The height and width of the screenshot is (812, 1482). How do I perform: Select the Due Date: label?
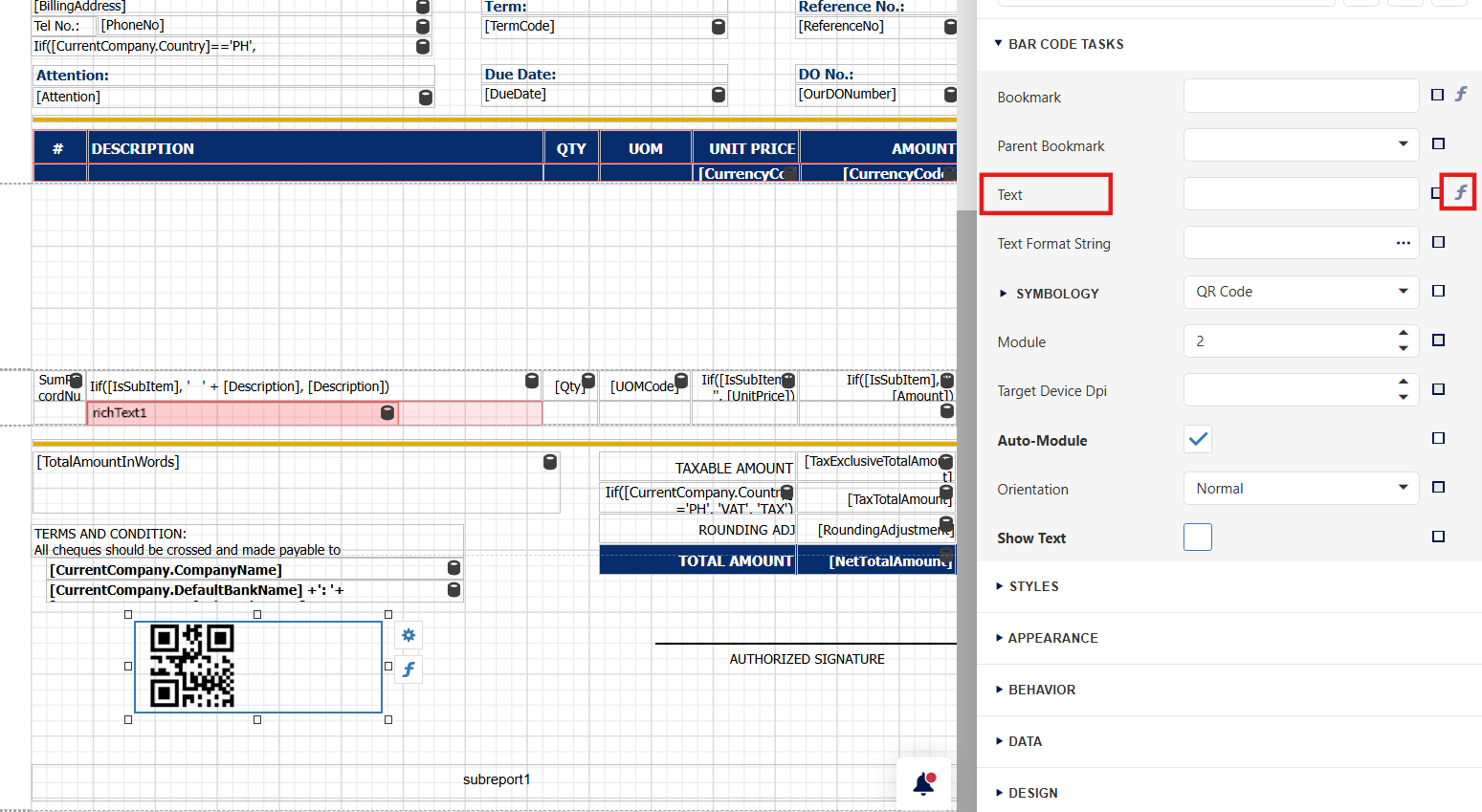(x=605, y=75)
